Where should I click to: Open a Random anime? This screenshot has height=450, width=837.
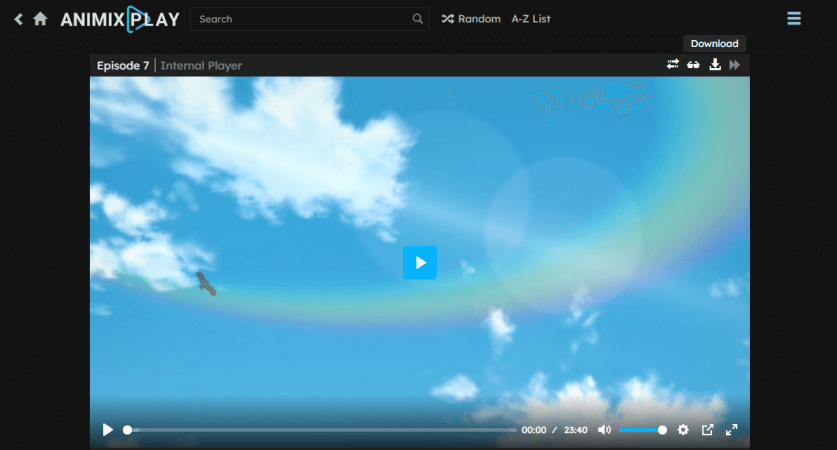pyautogui.click(x=471, y=19)
